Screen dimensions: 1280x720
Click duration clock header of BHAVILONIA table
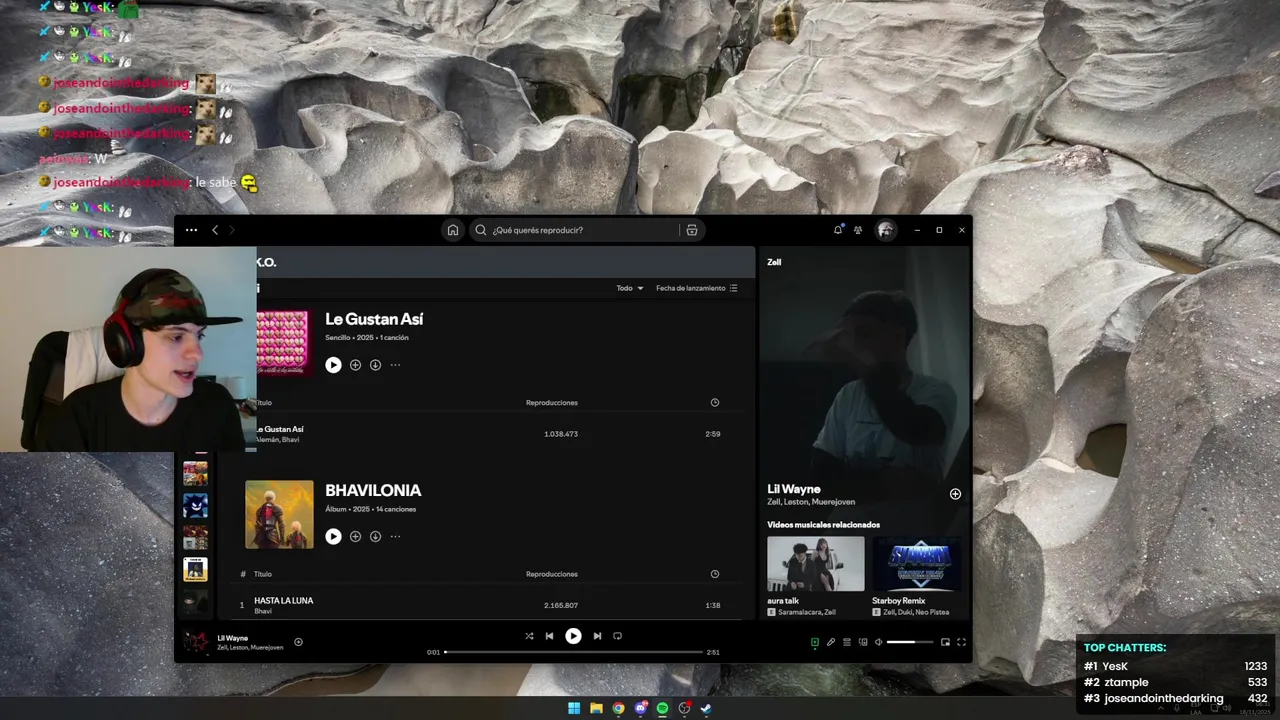pos(714,574)
